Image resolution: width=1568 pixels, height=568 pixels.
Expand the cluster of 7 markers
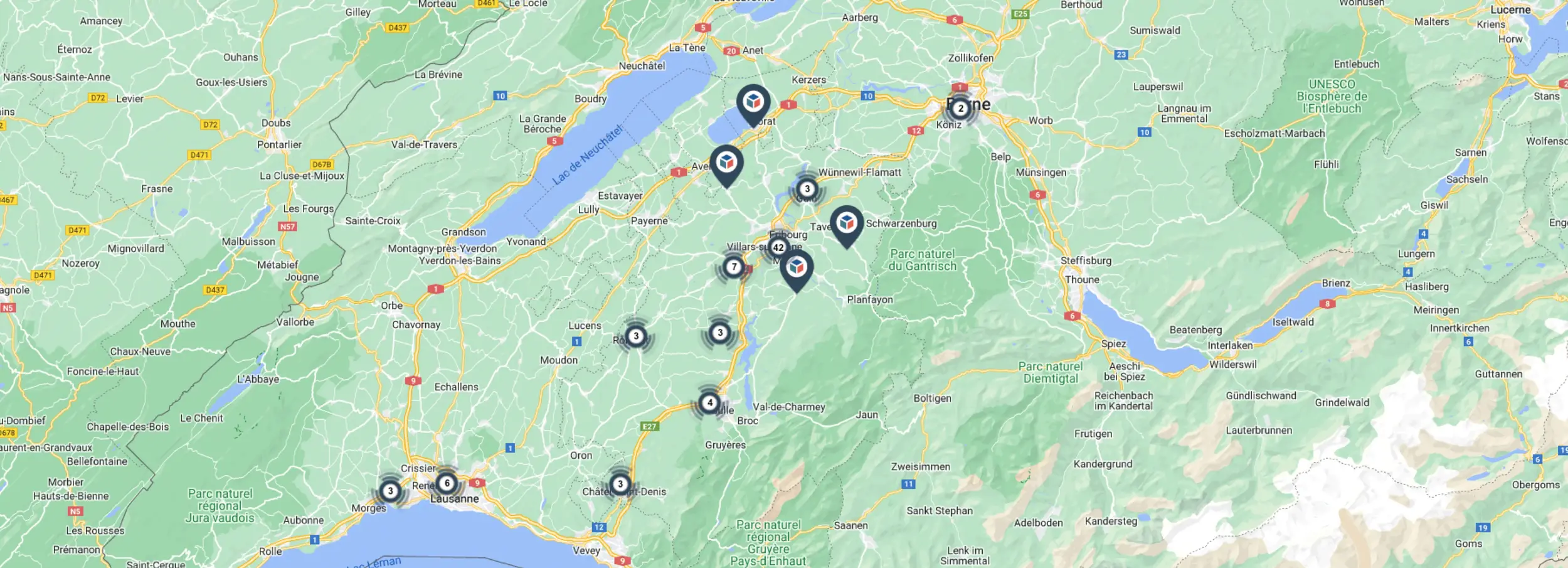pos(734,267)
